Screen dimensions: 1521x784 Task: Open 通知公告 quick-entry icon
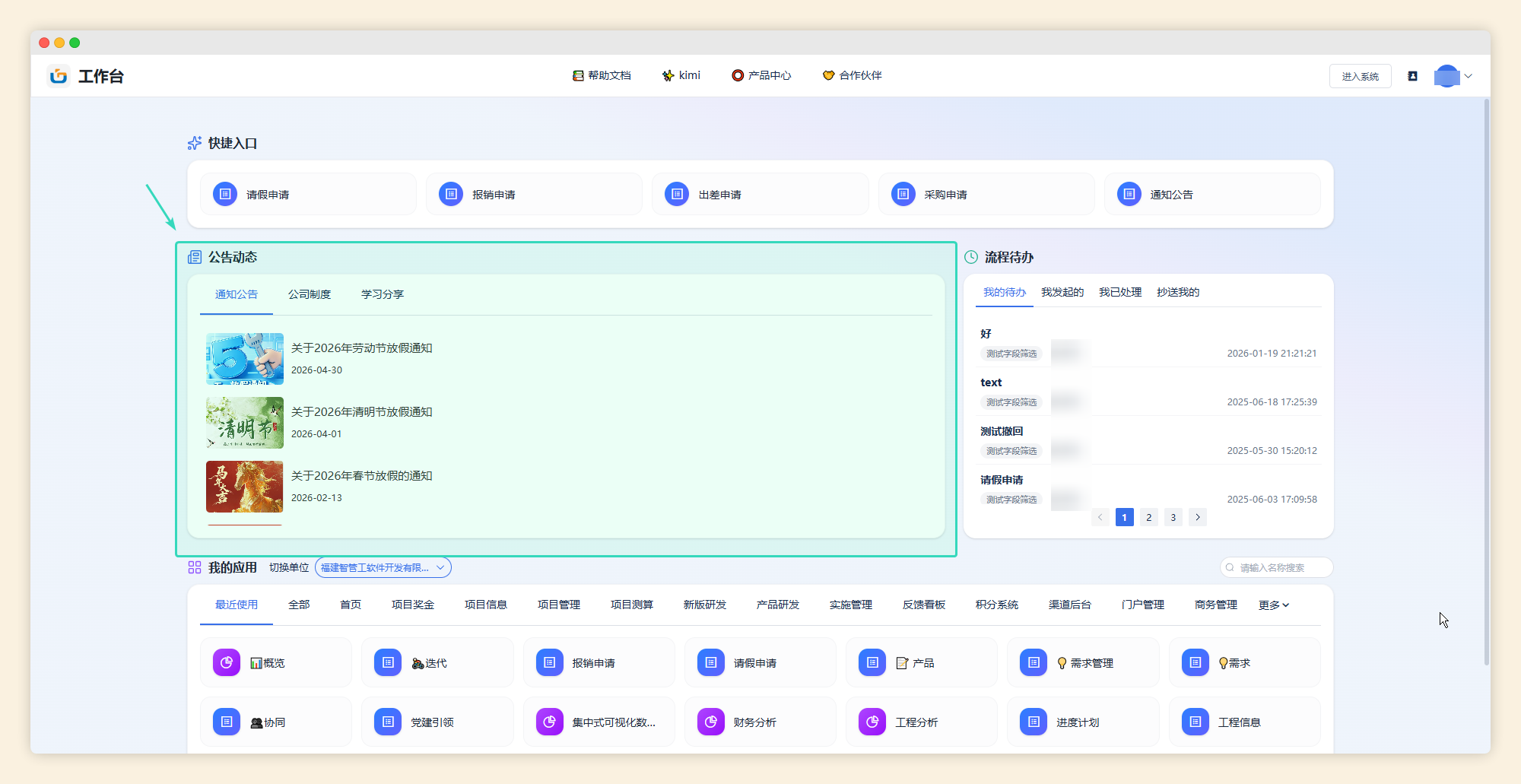point(1129,194)
